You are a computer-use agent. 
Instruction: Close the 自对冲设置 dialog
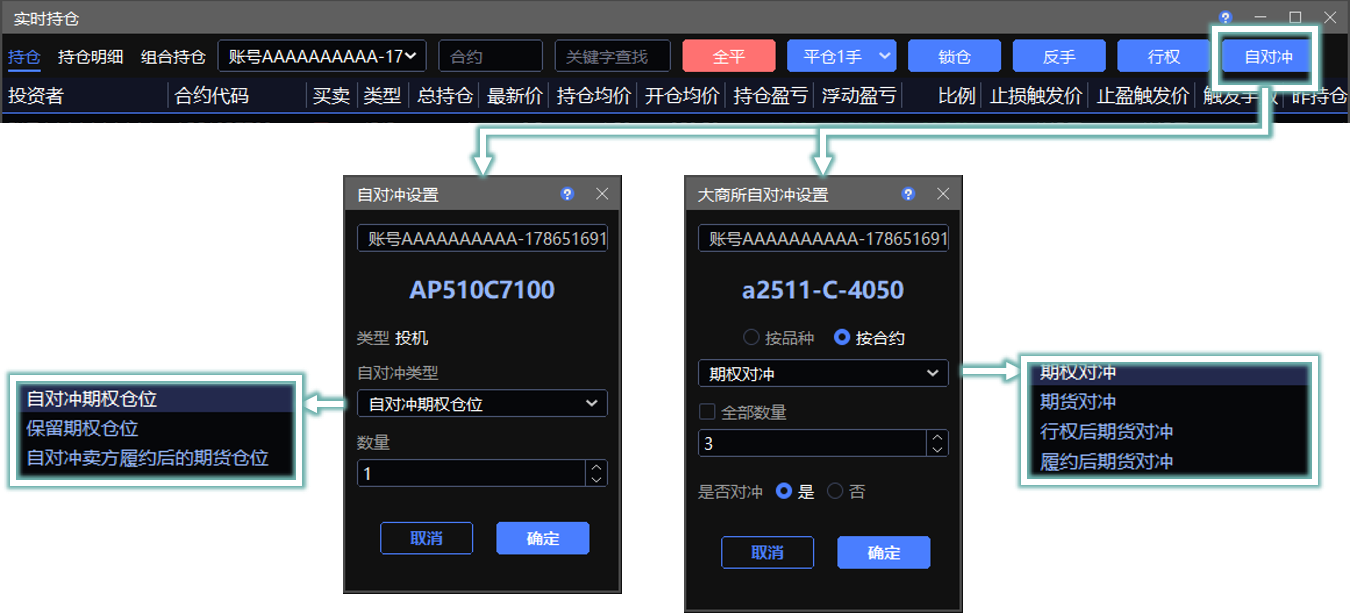[602, 194]
